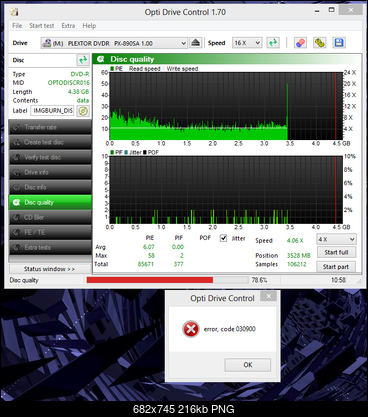Click the Disc quality status bar label
368x417 pixels.
tap(24, 280)
